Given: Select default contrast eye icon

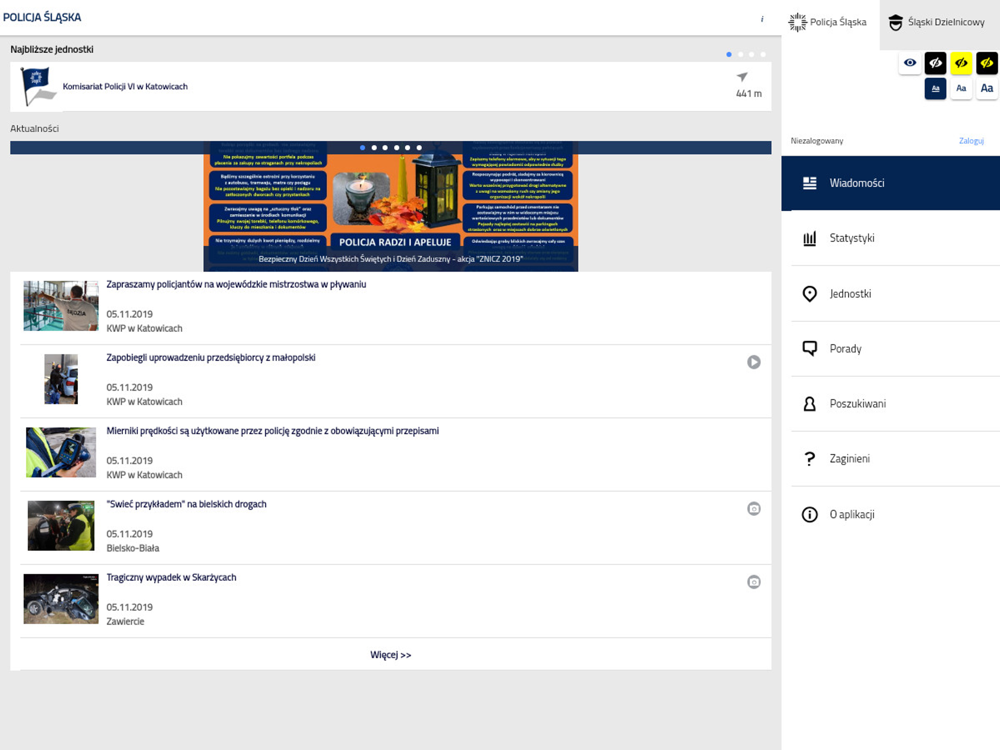Looking at the screenshot, I should click(909, 62).
